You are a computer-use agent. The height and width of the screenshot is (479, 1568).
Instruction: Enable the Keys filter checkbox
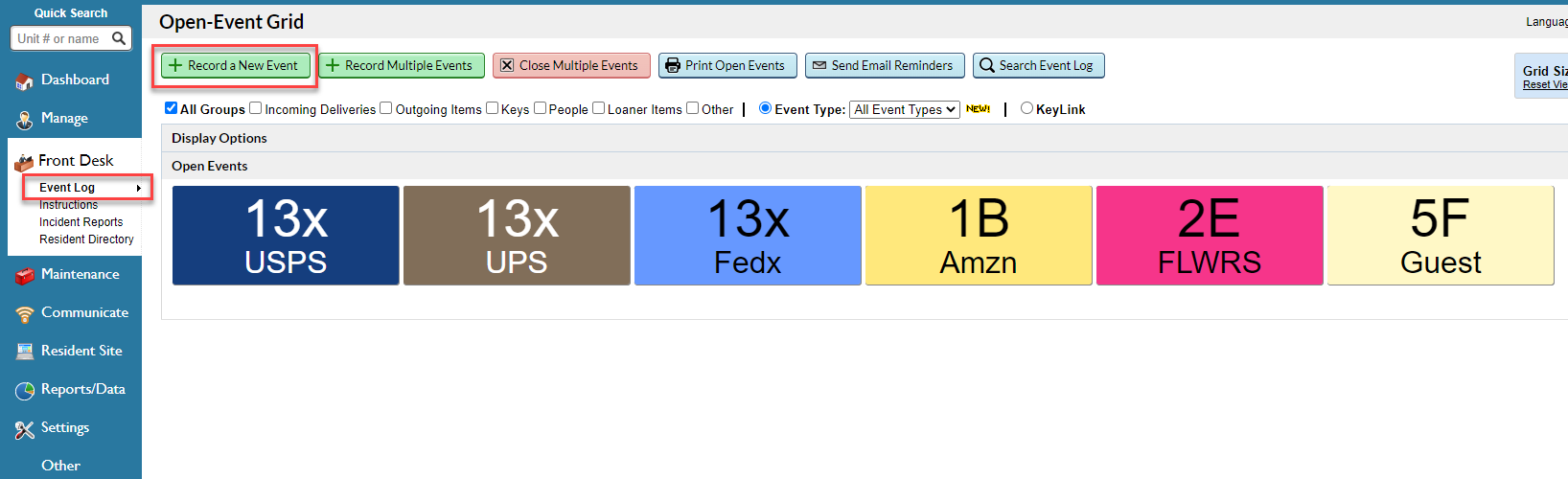(x=493, y=108)
